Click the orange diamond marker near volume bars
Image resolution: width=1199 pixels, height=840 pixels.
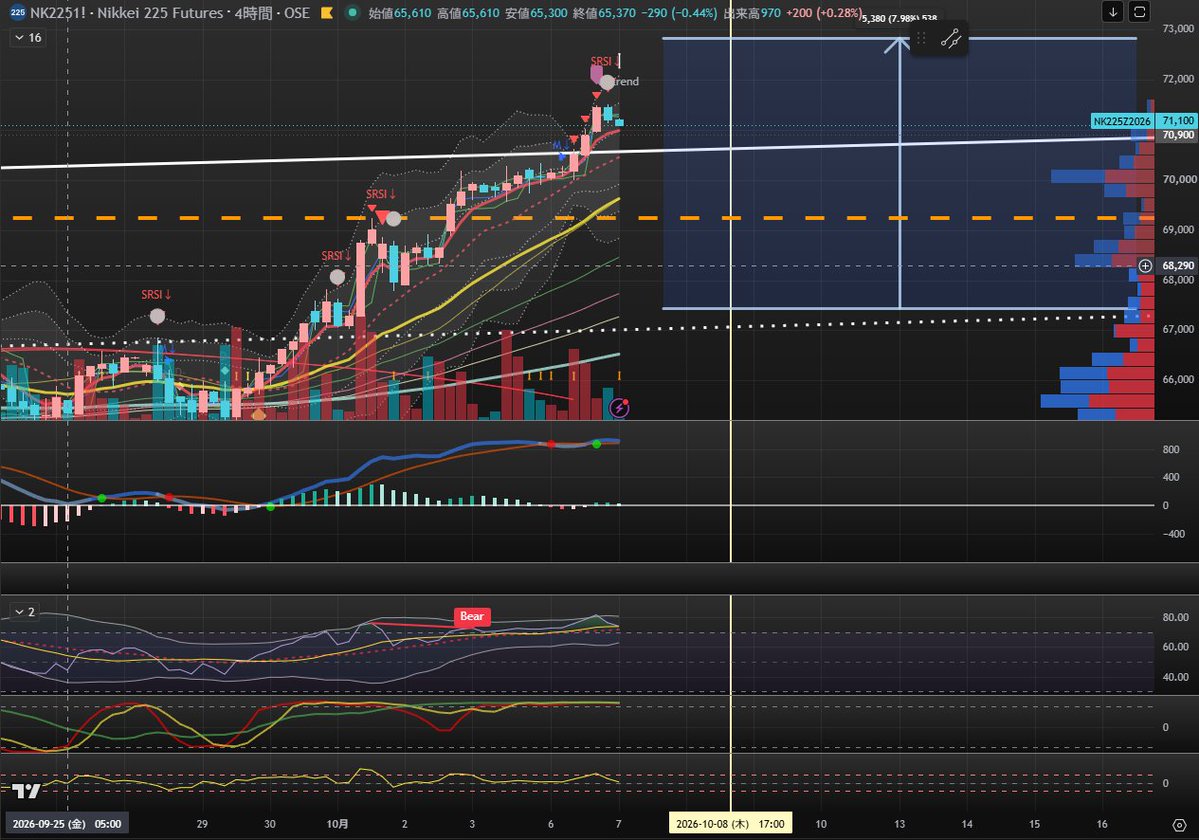[x=258, y=415]
